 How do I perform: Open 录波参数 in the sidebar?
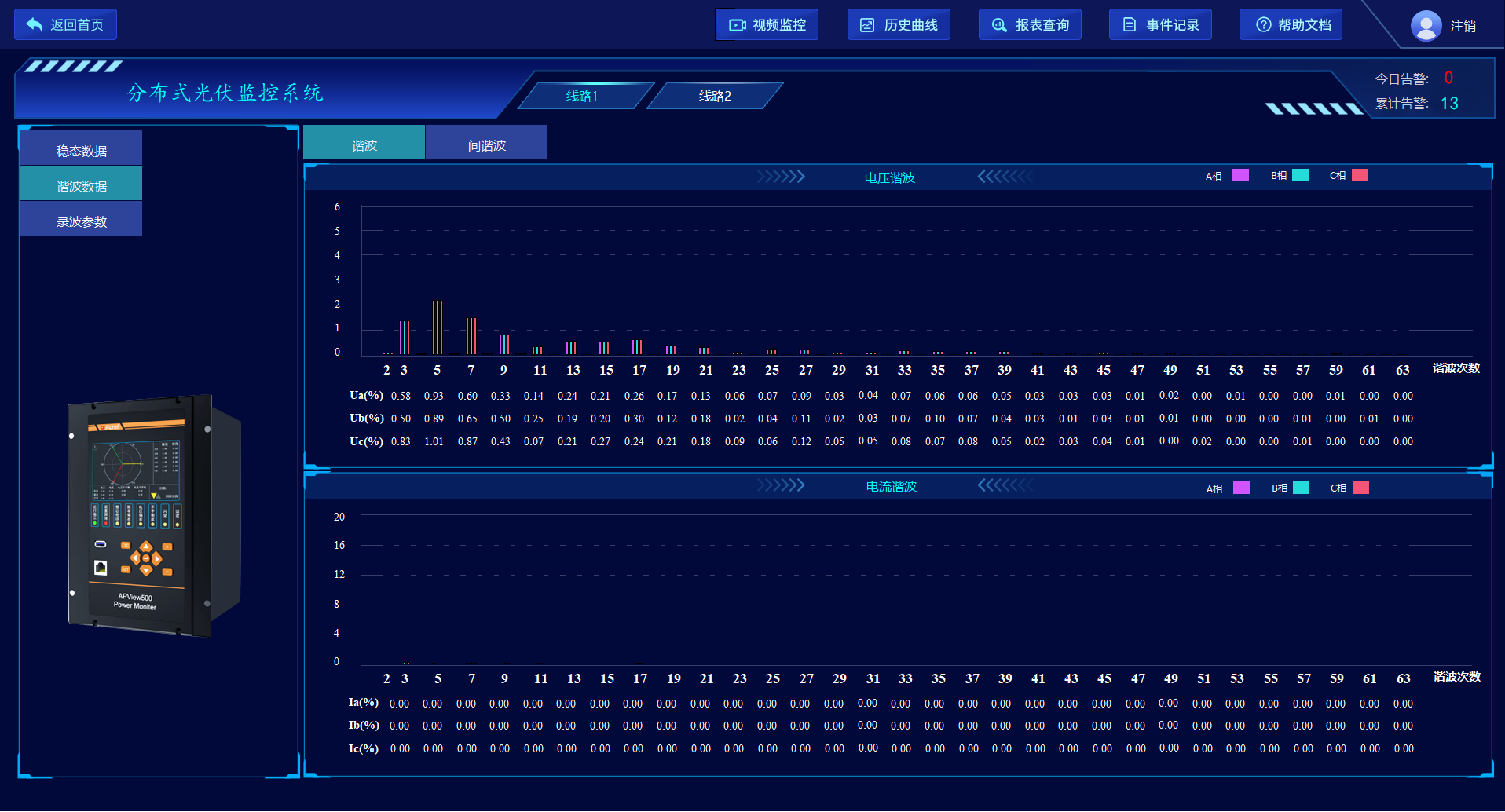click(x=82, y=219)
